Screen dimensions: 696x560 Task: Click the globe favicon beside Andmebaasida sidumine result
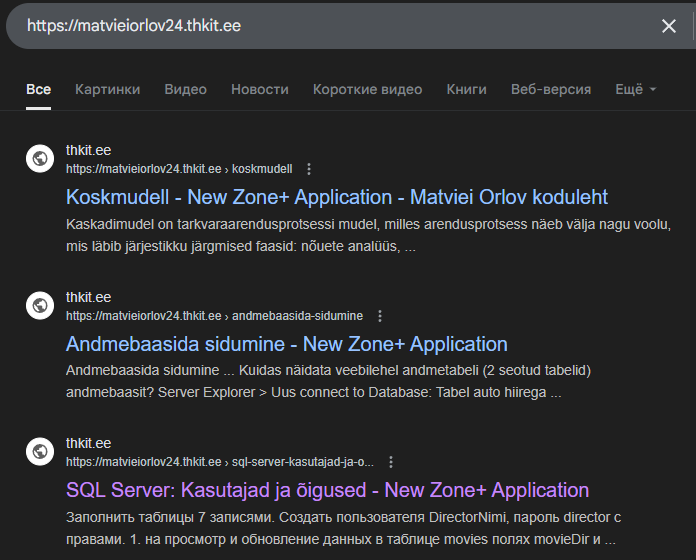click(40, 306)
